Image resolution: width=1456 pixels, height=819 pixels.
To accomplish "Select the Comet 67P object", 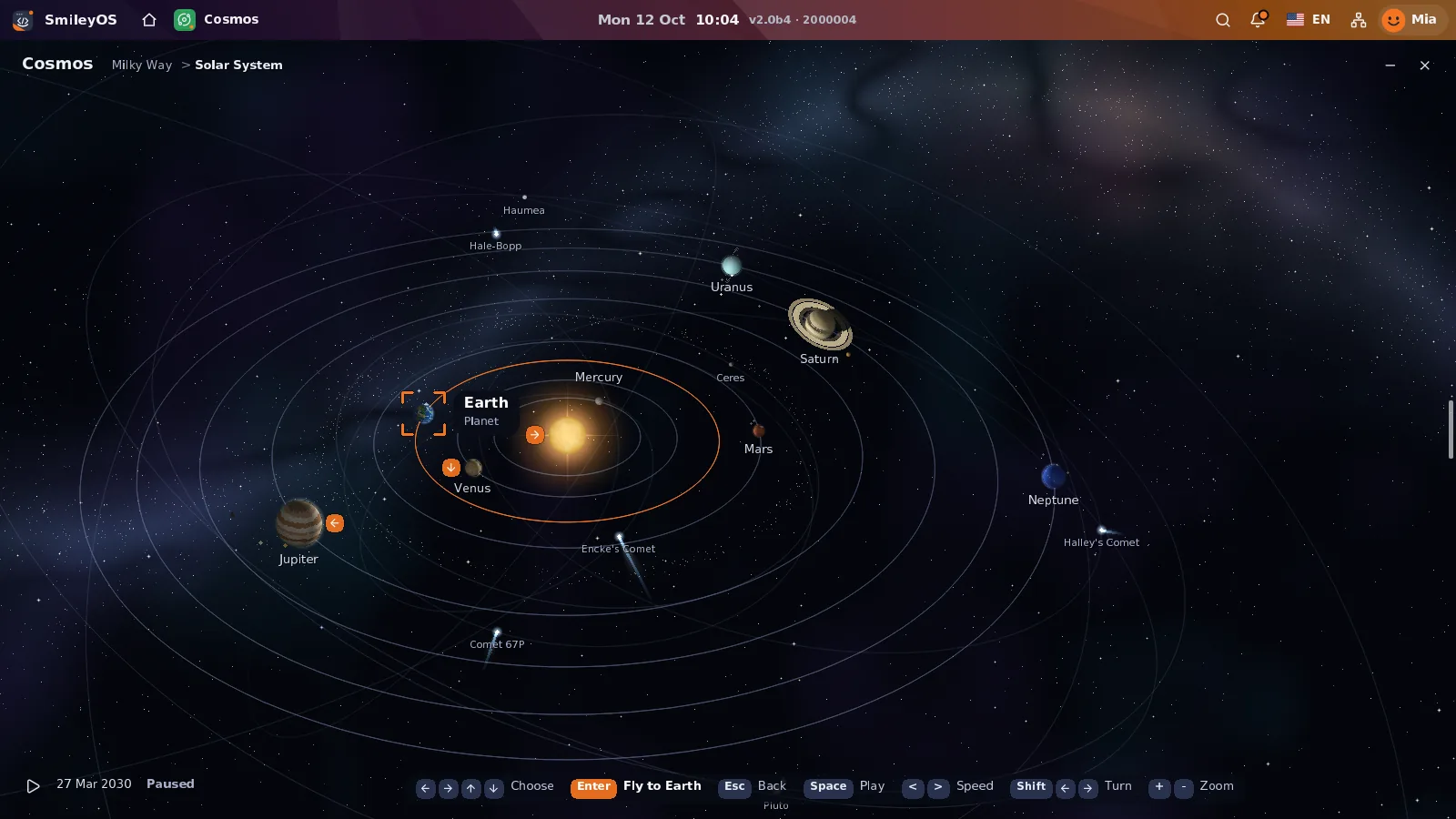I will [497, 632].
